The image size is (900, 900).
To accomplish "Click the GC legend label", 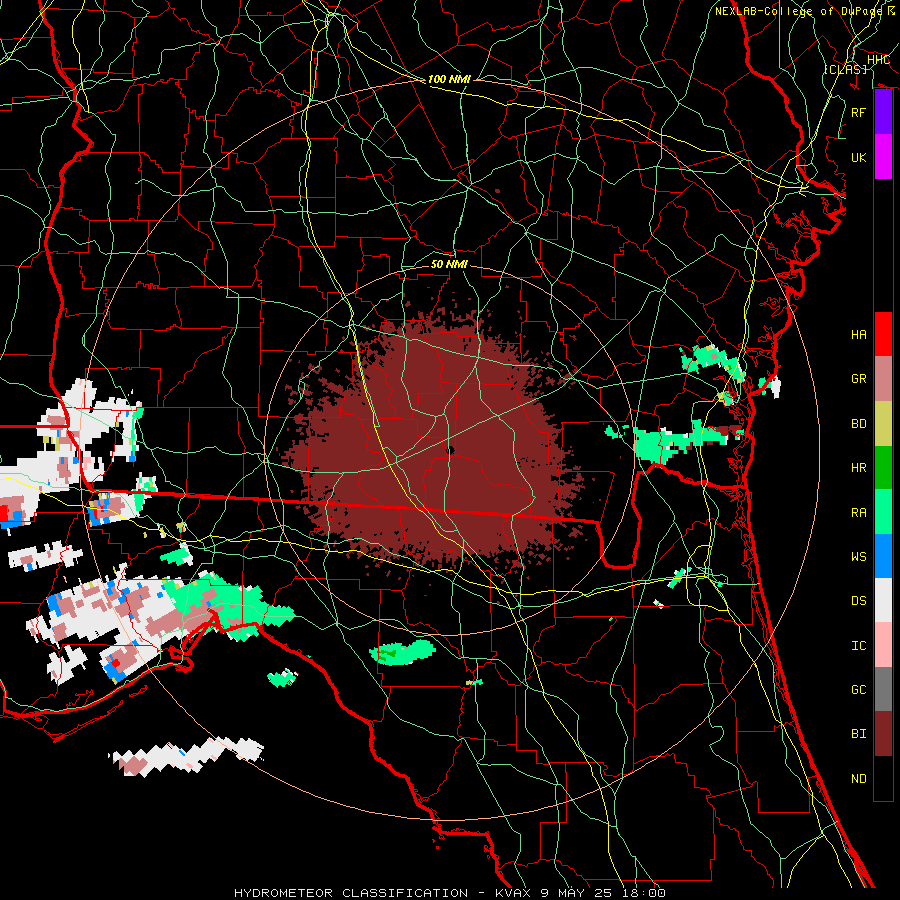I will pos(858,690).
